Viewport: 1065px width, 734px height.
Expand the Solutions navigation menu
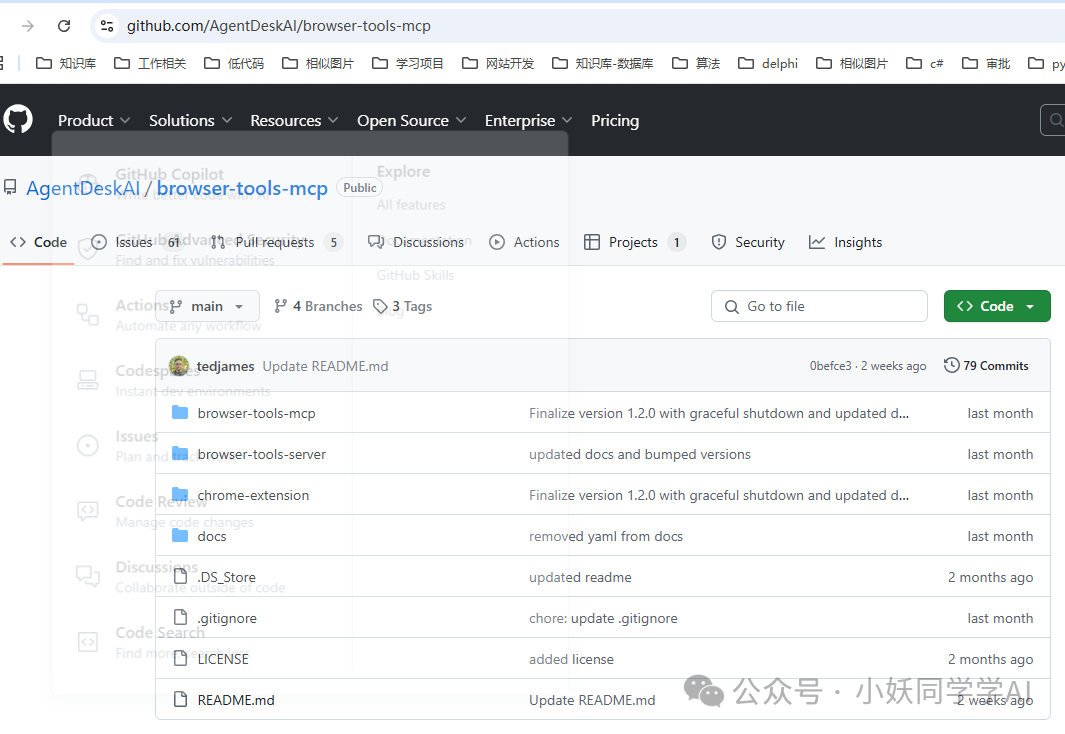click(190, 120)
